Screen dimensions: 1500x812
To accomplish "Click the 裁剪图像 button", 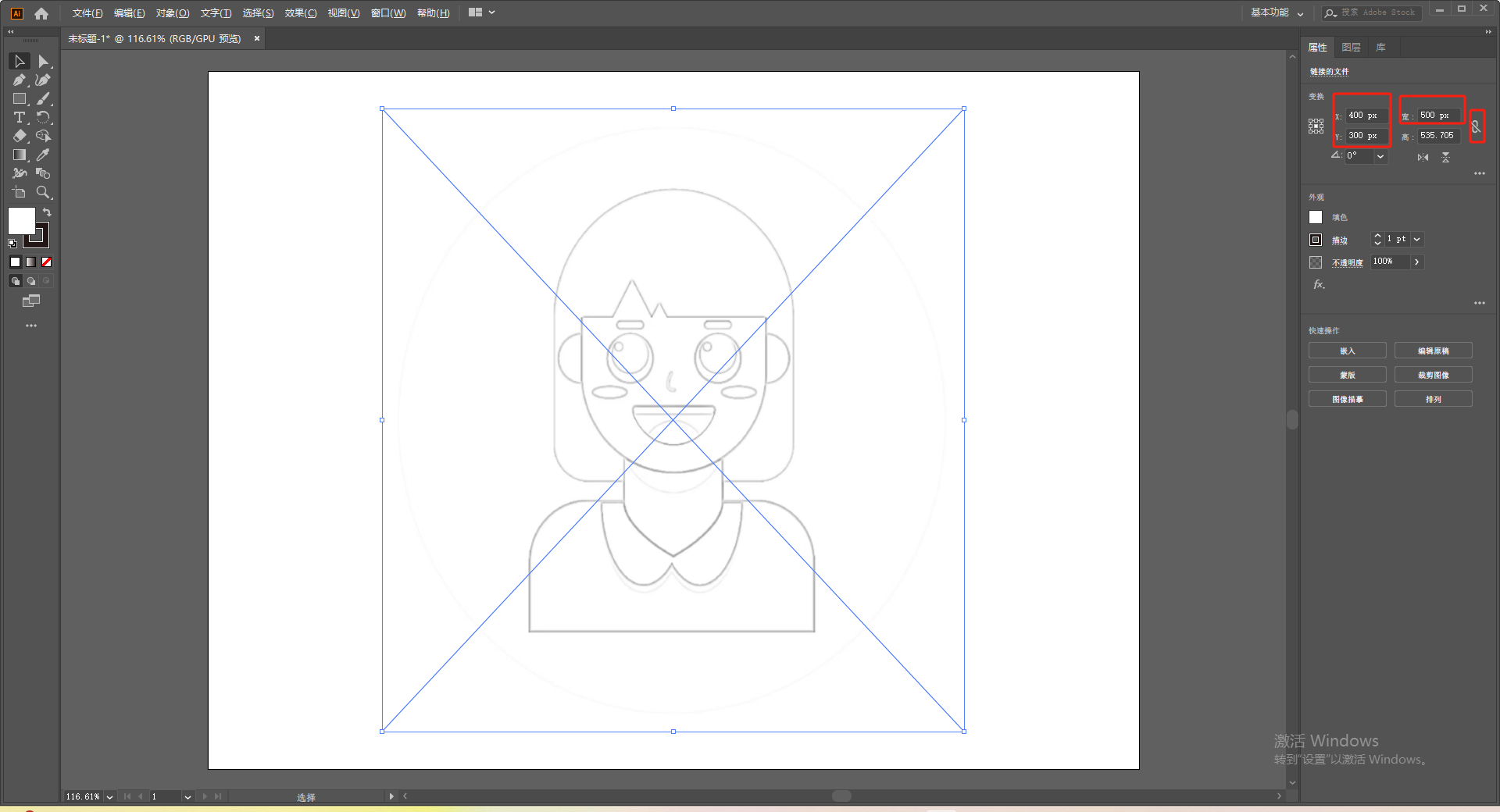I will tap(1434, 376).
